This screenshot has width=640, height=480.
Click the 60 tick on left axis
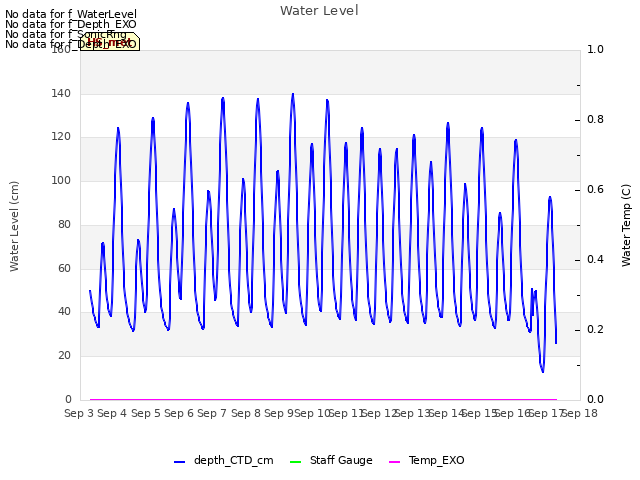(64, 268)
